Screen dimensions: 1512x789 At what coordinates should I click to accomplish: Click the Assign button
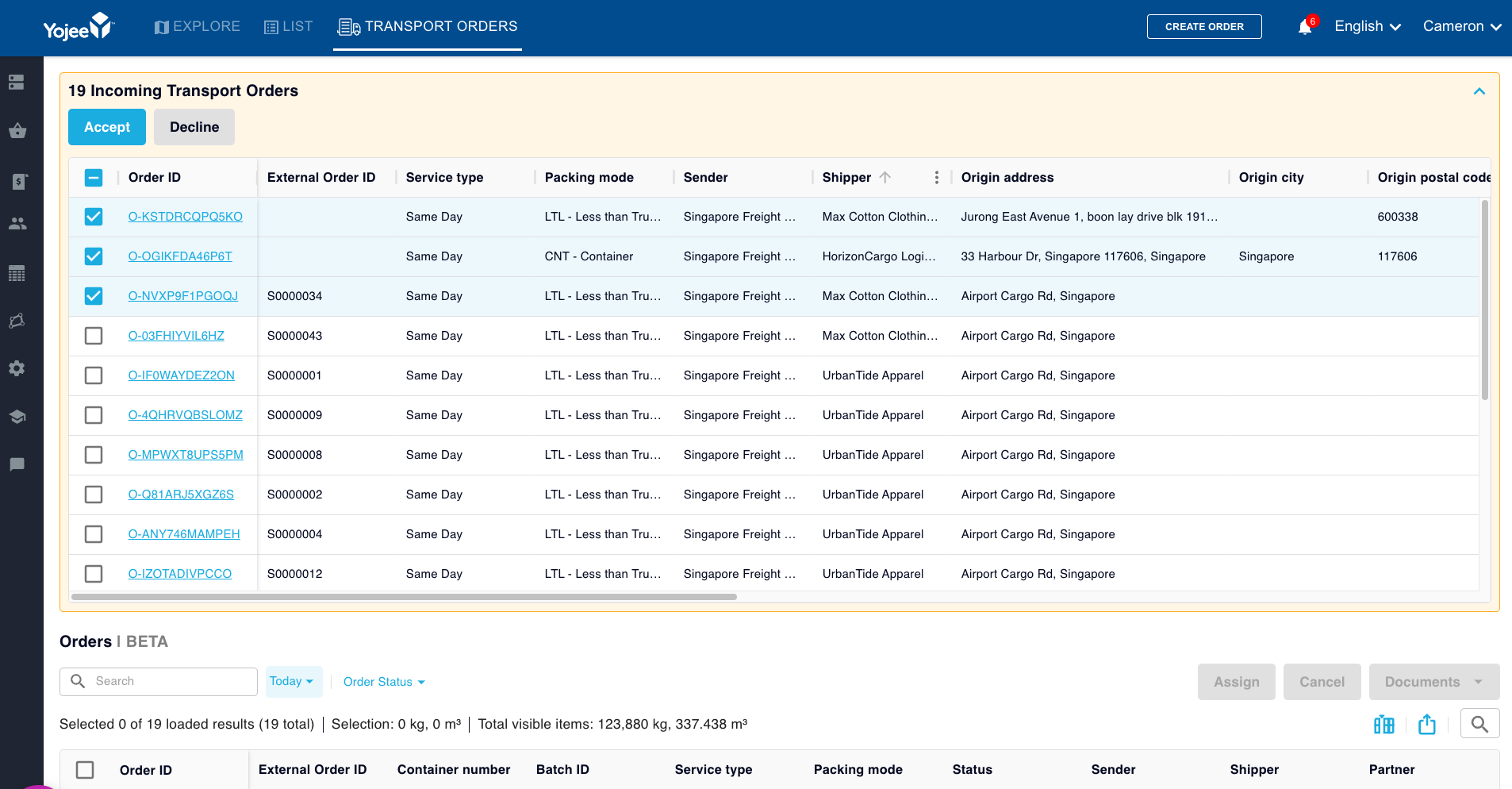coord(1236,682)
